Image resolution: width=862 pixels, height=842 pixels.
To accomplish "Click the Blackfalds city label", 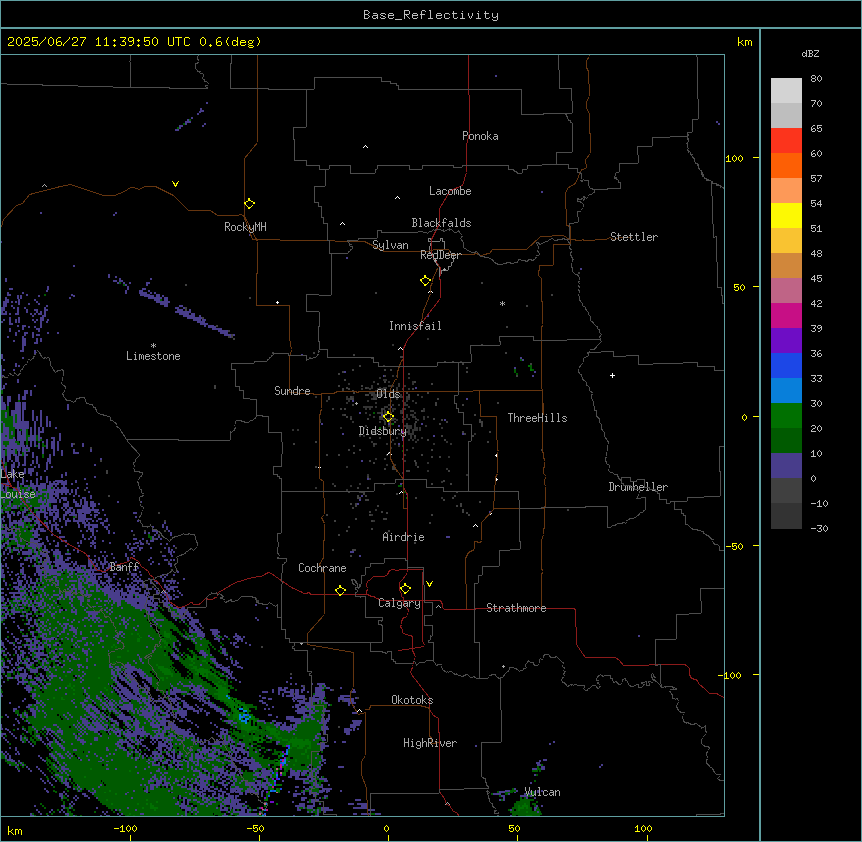I will [441, 223].
